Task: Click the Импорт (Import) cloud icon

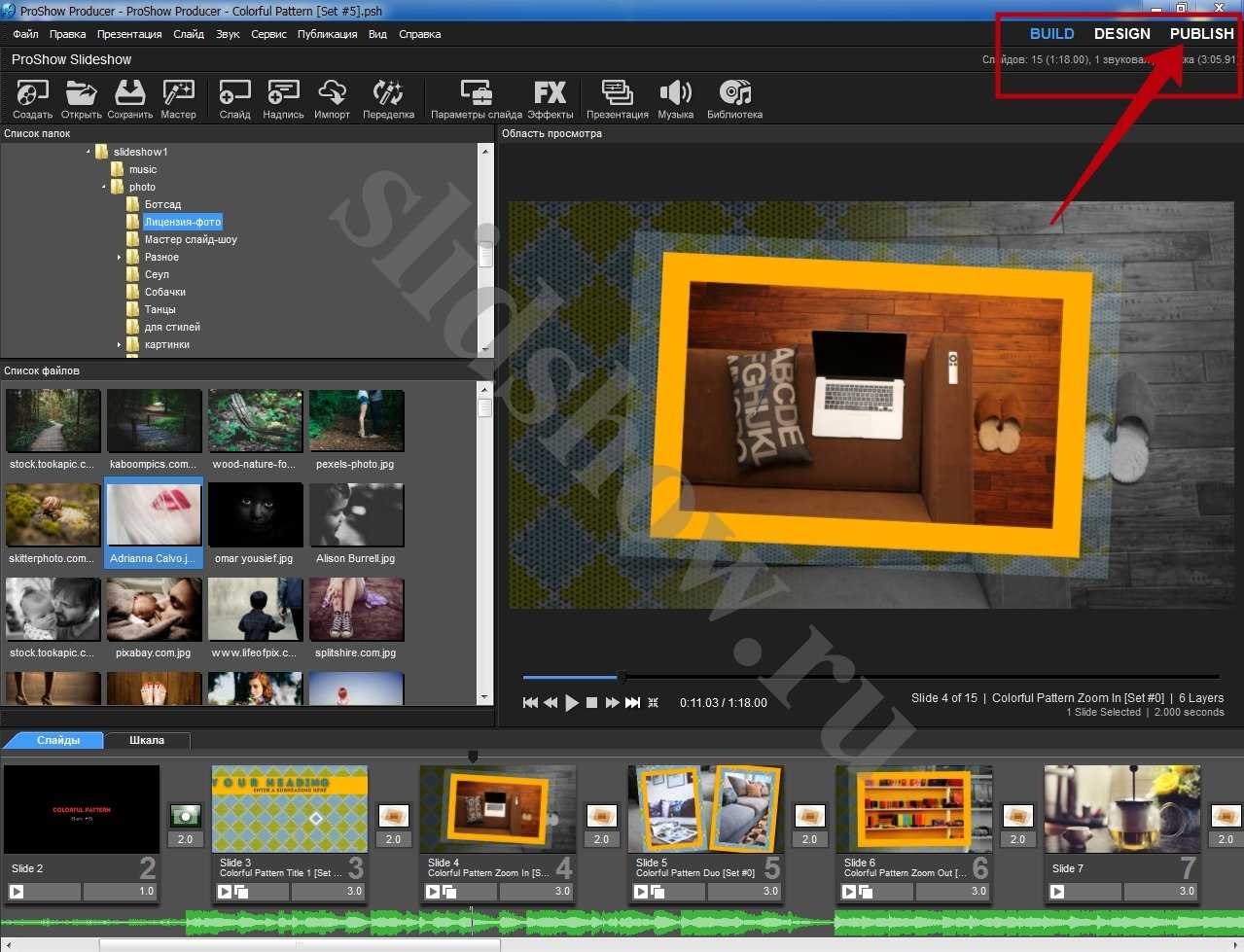Action: (332, 94)
